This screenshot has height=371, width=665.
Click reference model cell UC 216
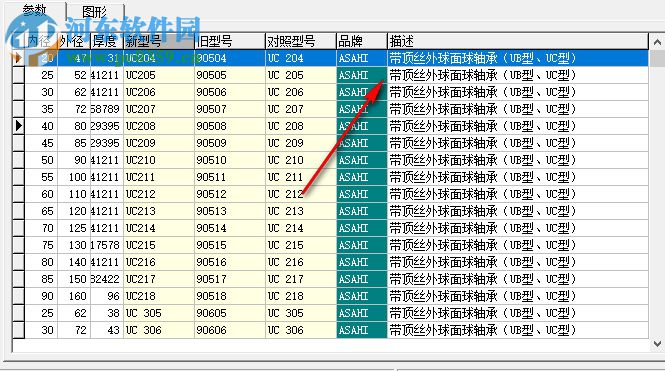[301, 262]
